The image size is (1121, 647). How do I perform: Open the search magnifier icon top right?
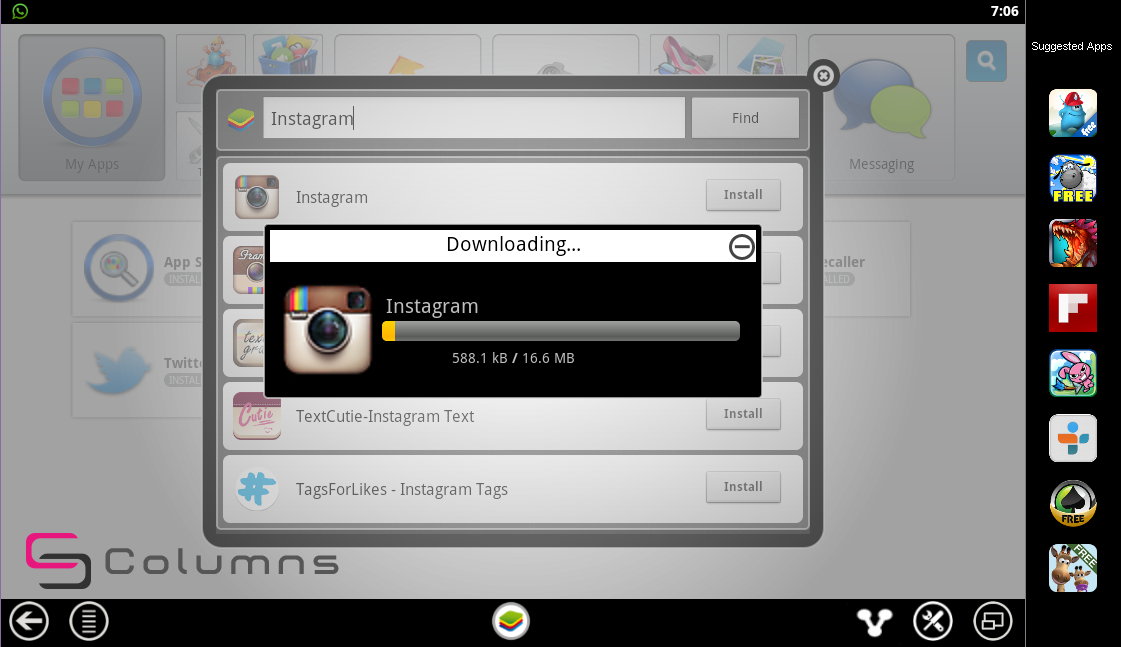986,61
